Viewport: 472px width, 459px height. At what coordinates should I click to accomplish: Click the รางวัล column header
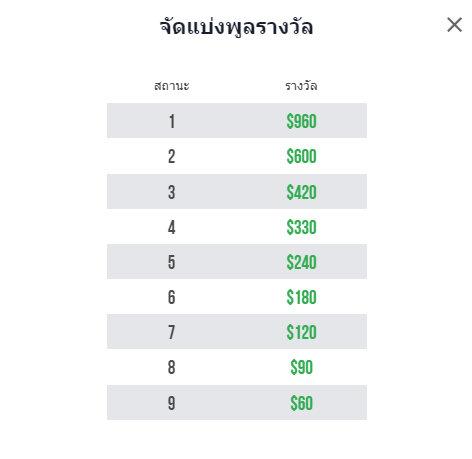pos(301,86)
